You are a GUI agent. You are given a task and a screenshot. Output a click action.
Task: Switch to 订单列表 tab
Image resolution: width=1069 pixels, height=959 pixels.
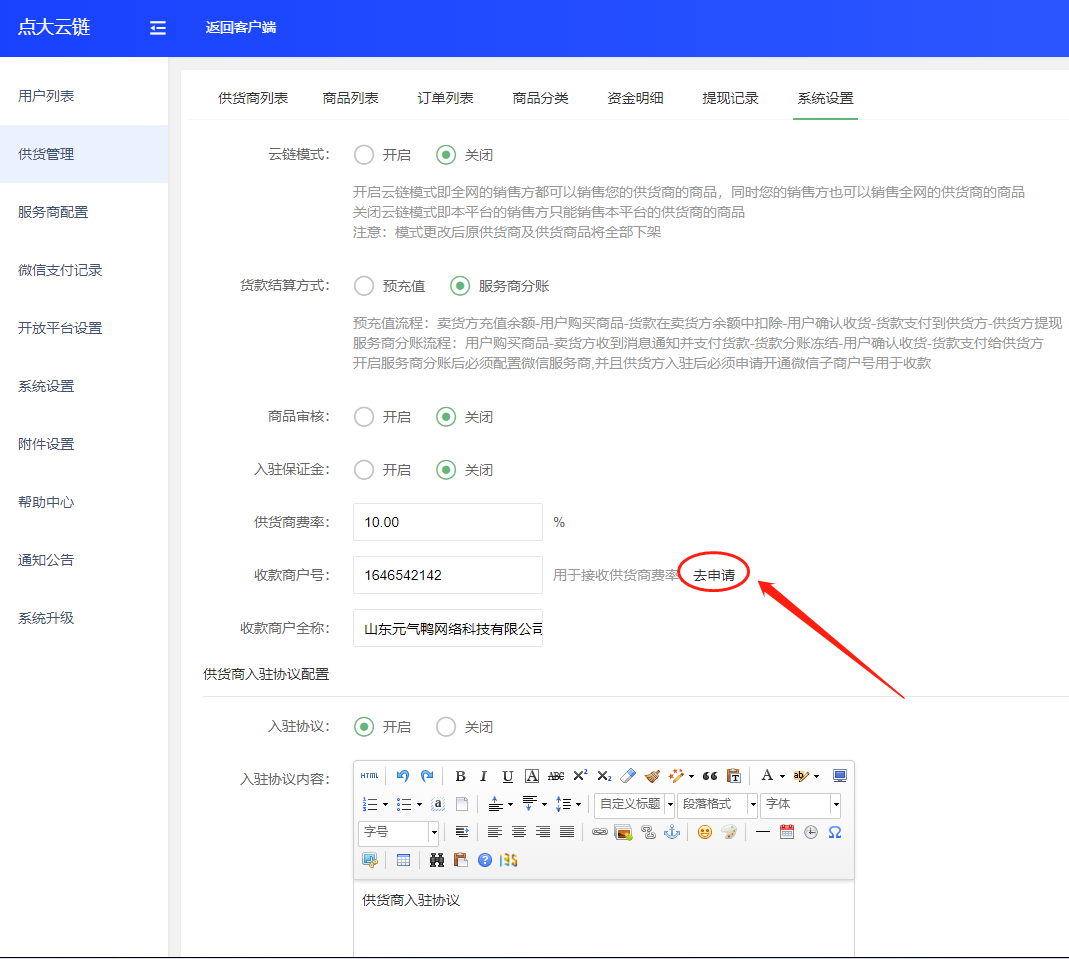click(x=445, y=98)
